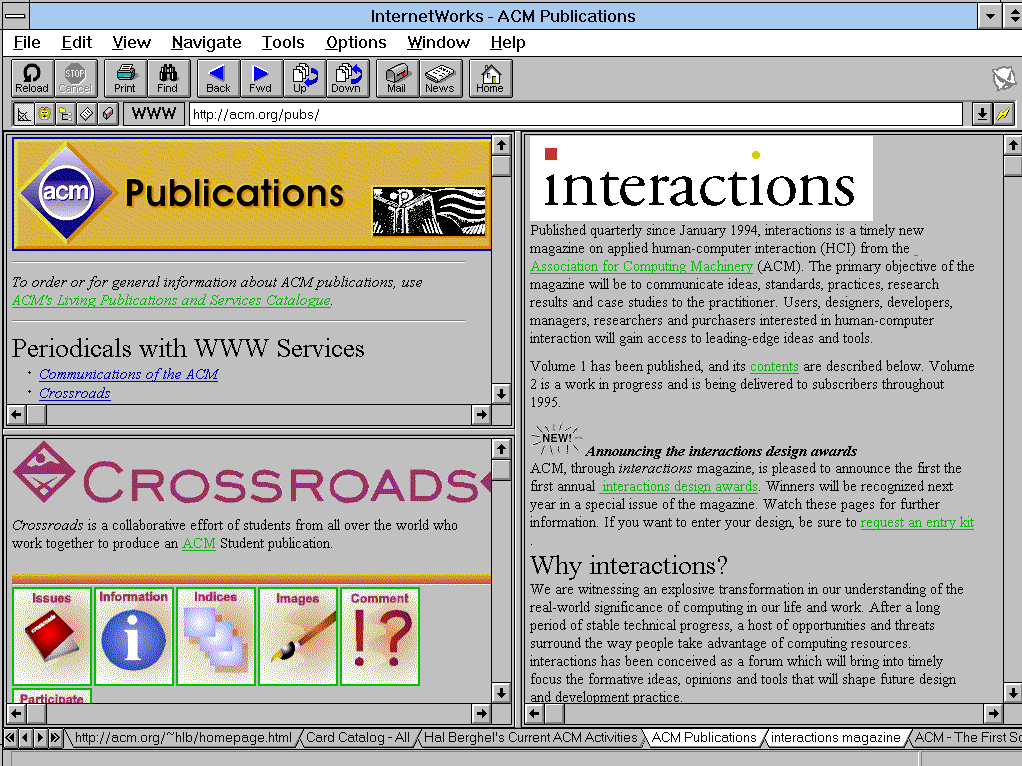The height and width of the screenshot is (766, 1022).
Task: Click the InternetWorks logo at the toolbar's right
Action: (1004, 79)
